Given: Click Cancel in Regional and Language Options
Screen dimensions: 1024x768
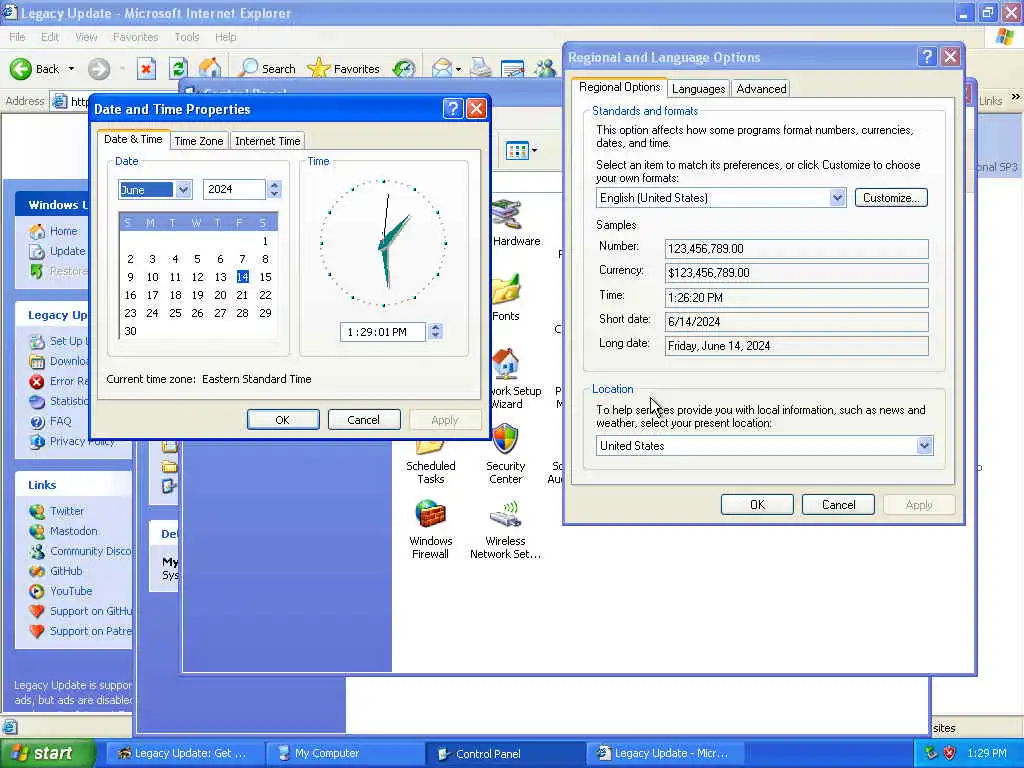Looking at the screenshot, I should coord(838,505).
